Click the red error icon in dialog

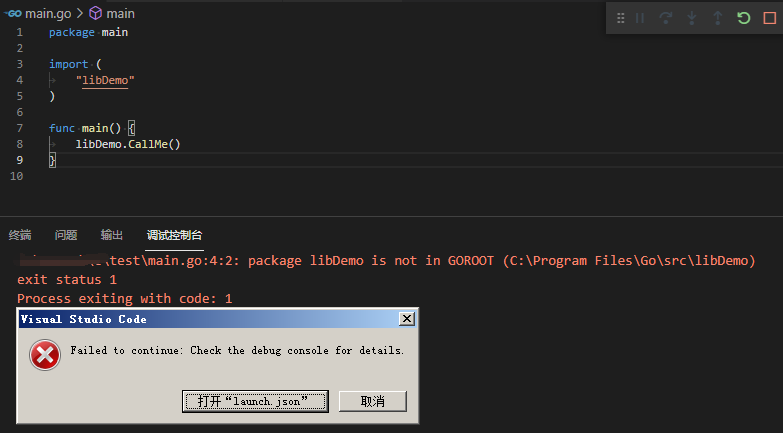45,355
